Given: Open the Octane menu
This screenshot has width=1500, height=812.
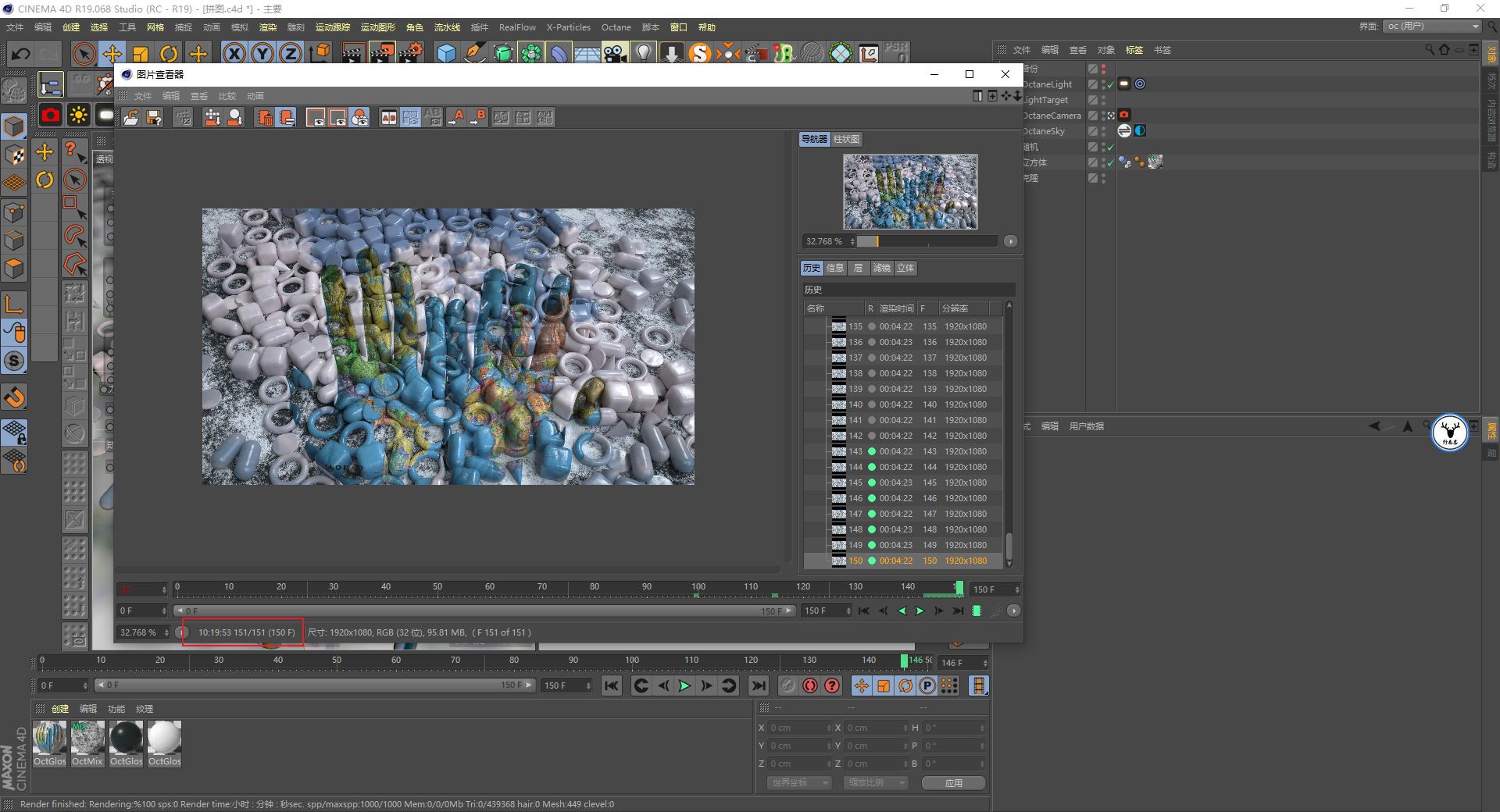Looking at the screenshot, I should click(x=616, y=27).
